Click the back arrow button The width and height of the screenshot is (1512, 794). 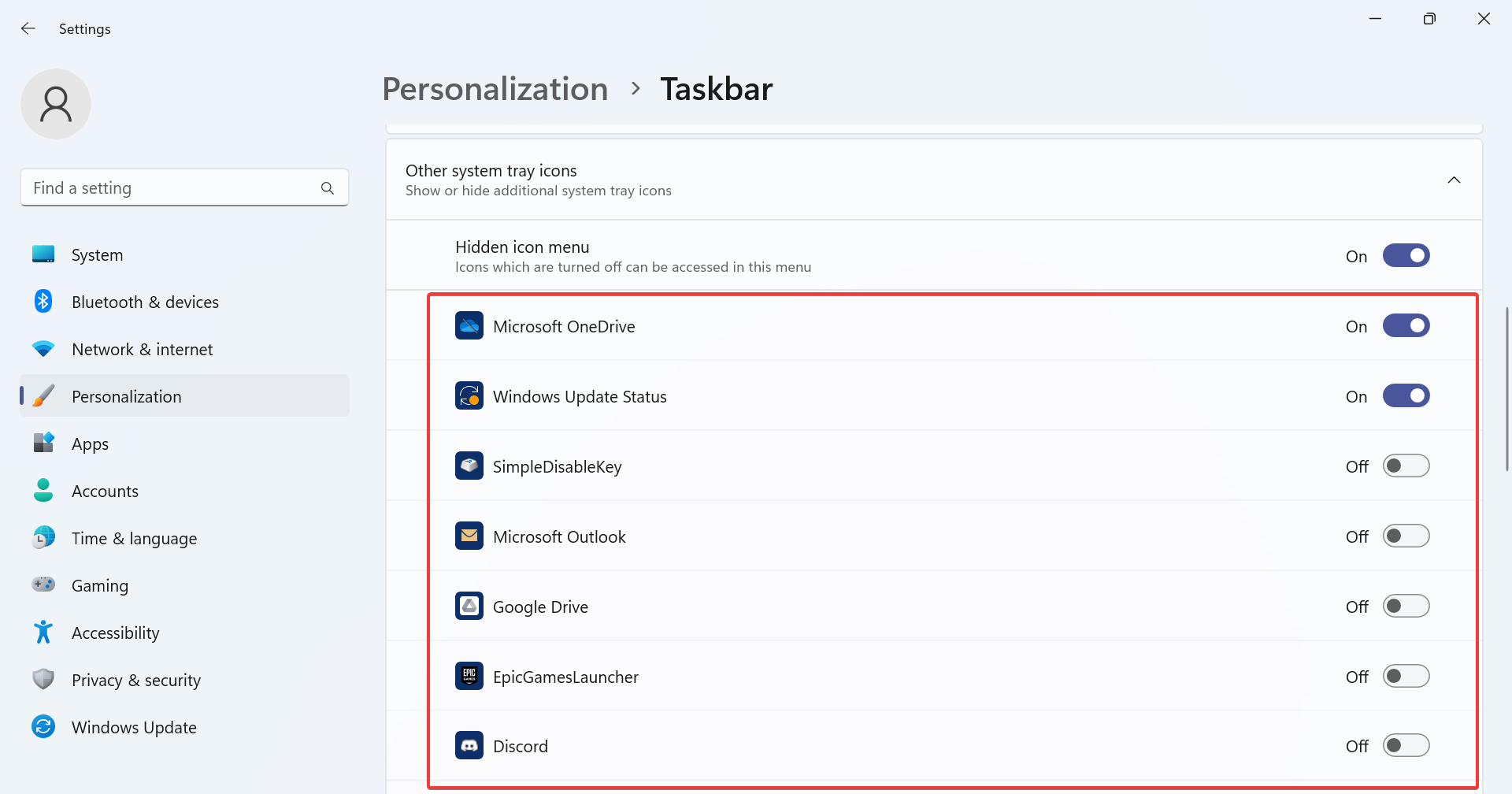coord(28,29)
